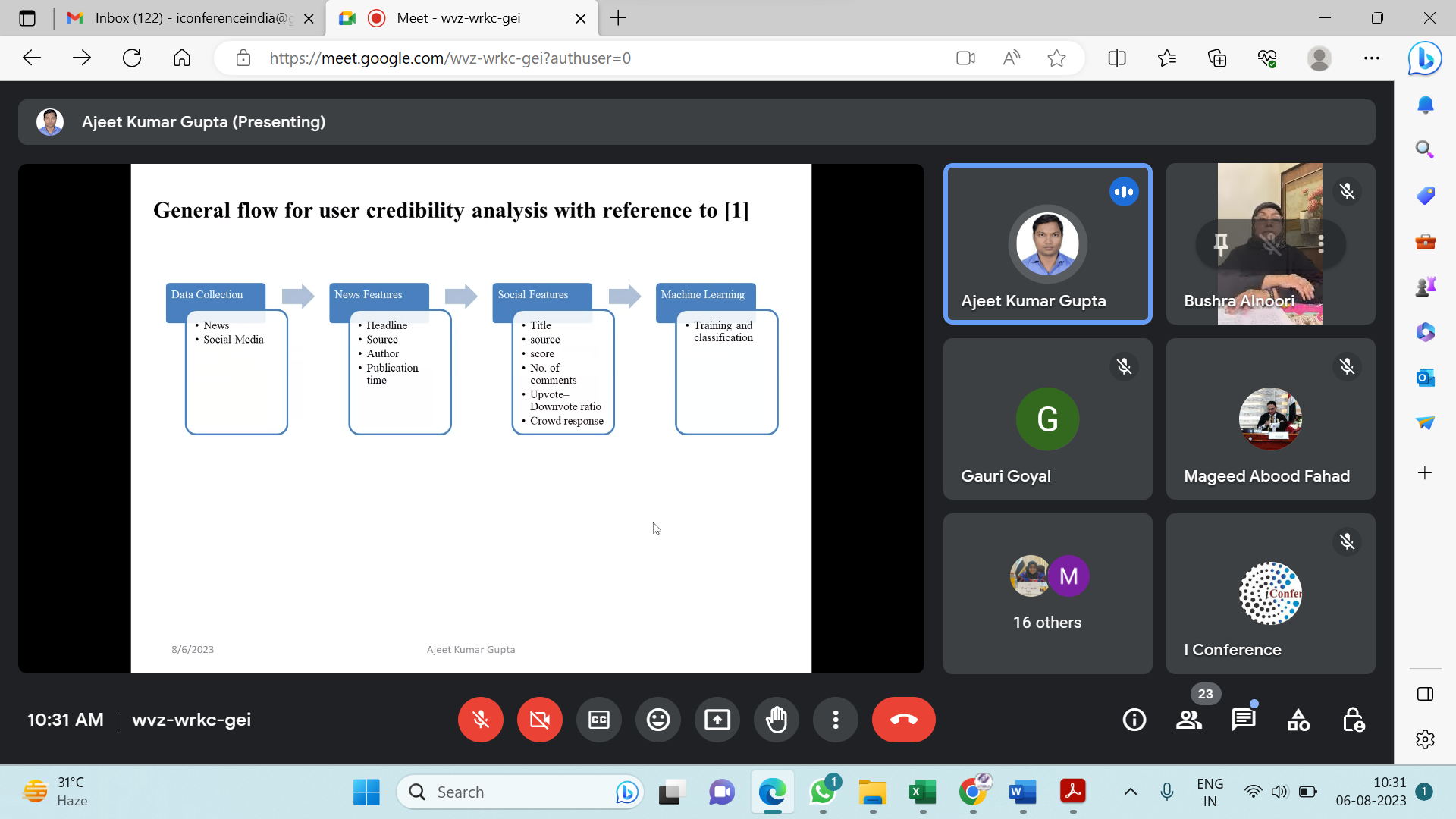Viewport: 1456px width, 819px height.
Task: Turn on the camera in Meet
Action: coord(539,719)
